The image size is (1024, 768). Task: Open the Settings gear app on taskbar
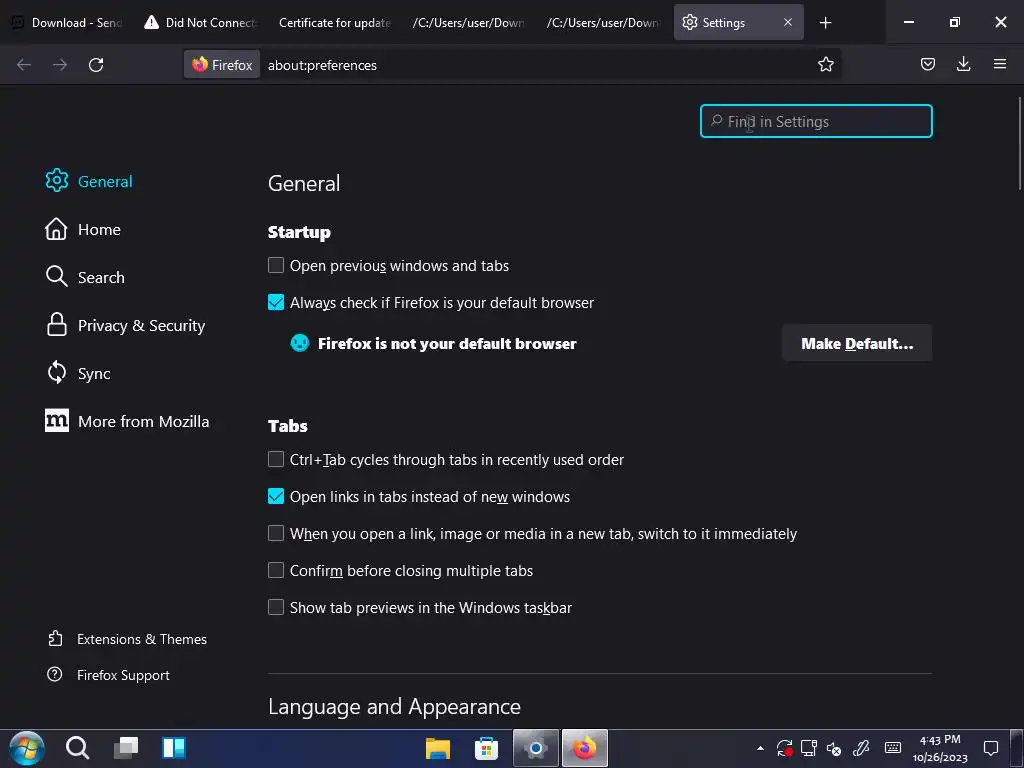[536, 748]
